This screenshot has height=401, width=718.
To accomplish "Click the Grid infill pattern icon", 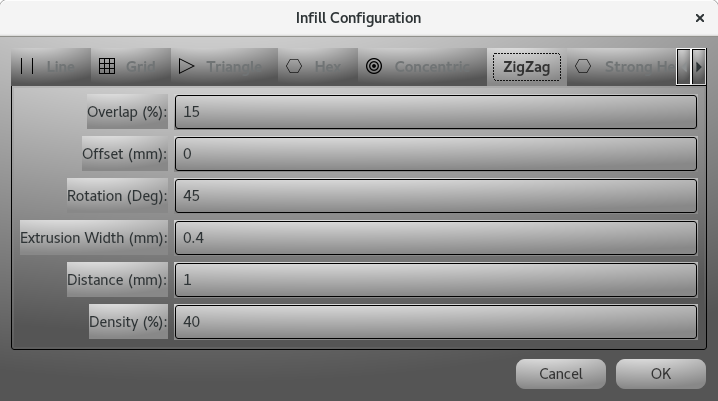I will (x=108, y=67).
